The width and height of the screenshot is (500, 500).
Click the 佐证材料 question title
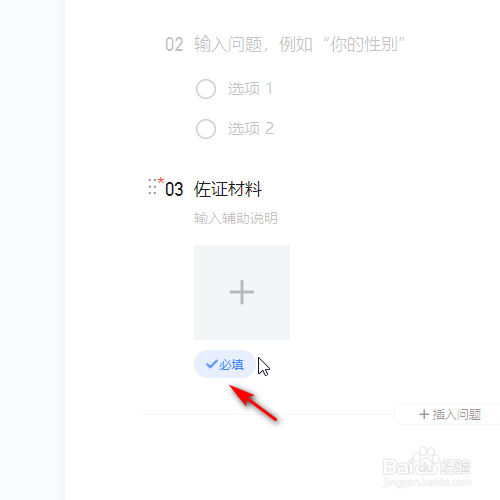(x=228, y=189)
